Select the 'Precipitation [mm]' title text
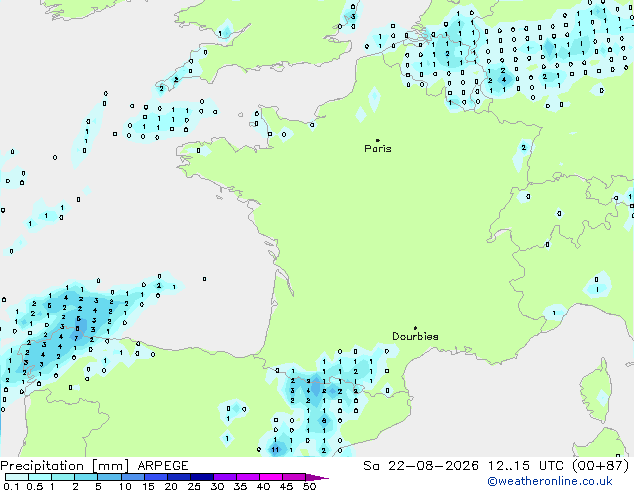Screen dimensions: 634x490 pos(65,466)
